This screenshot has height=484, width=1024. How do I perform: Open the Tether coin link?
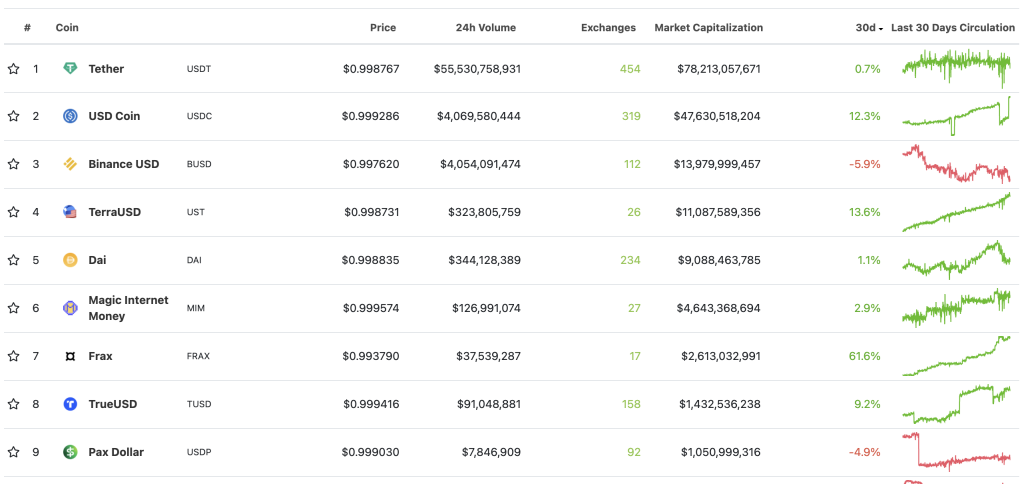[106, 69]
